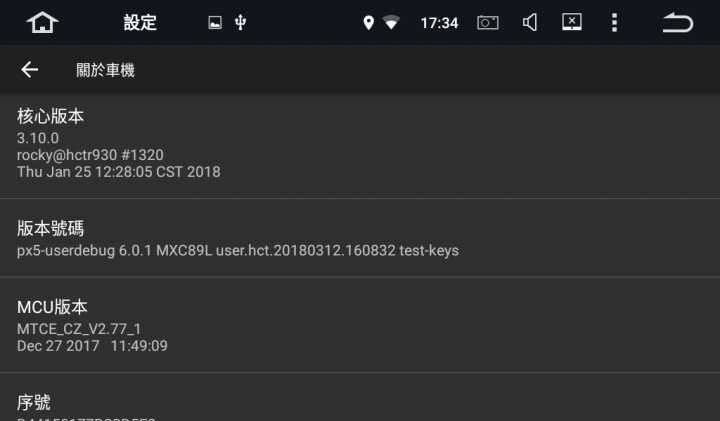This screenshot has width=720, height=421.
Task: Tap the USB connection status icon
Action: (x=240, y=22)
